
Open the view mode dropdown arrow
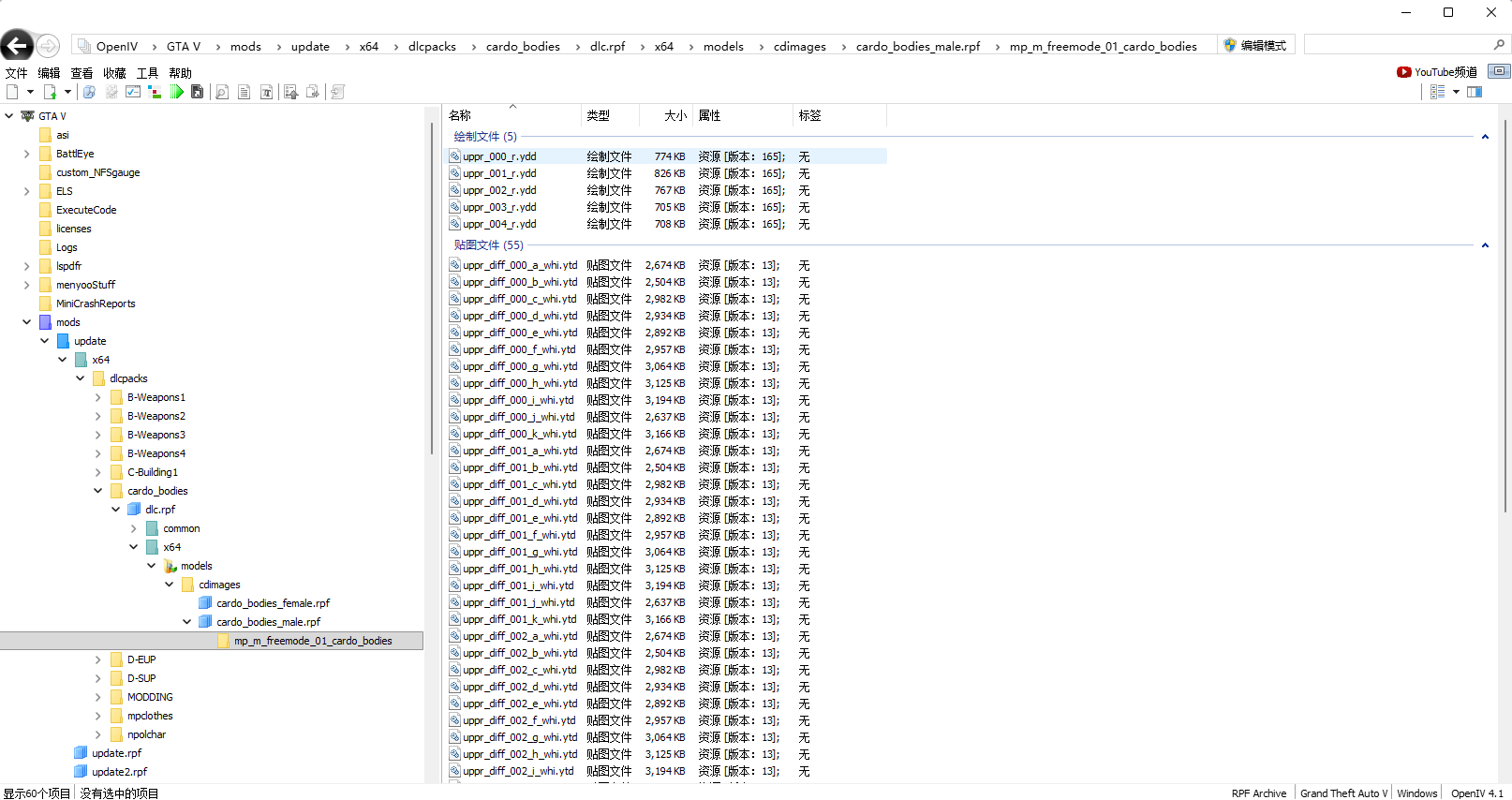pos(1456,92)
